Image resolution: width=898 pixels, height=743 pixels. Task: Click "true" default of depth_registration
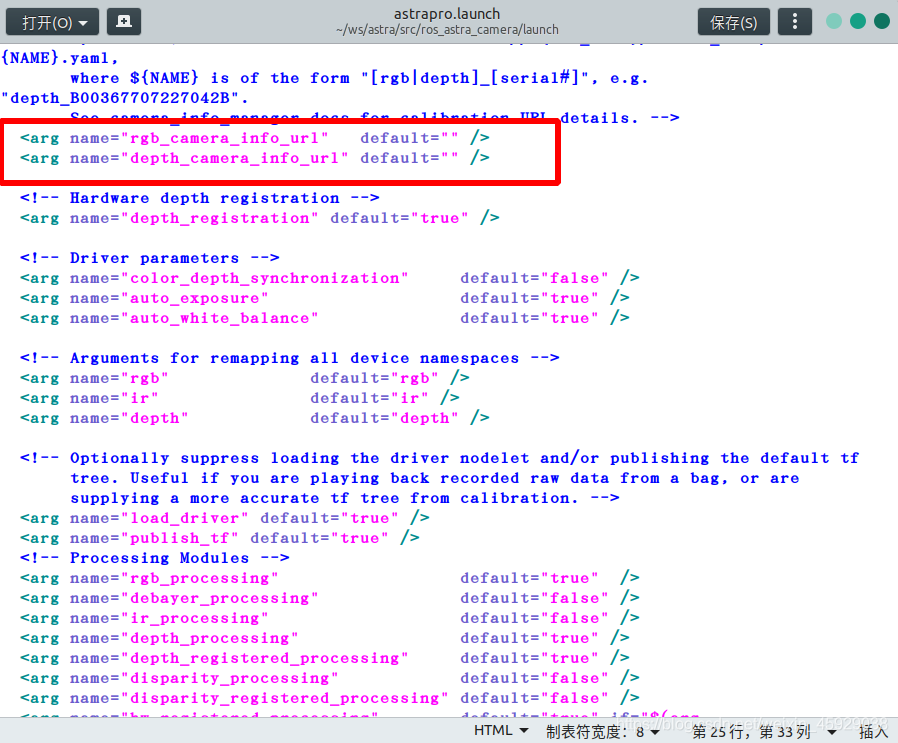click(x=439, y=218)
